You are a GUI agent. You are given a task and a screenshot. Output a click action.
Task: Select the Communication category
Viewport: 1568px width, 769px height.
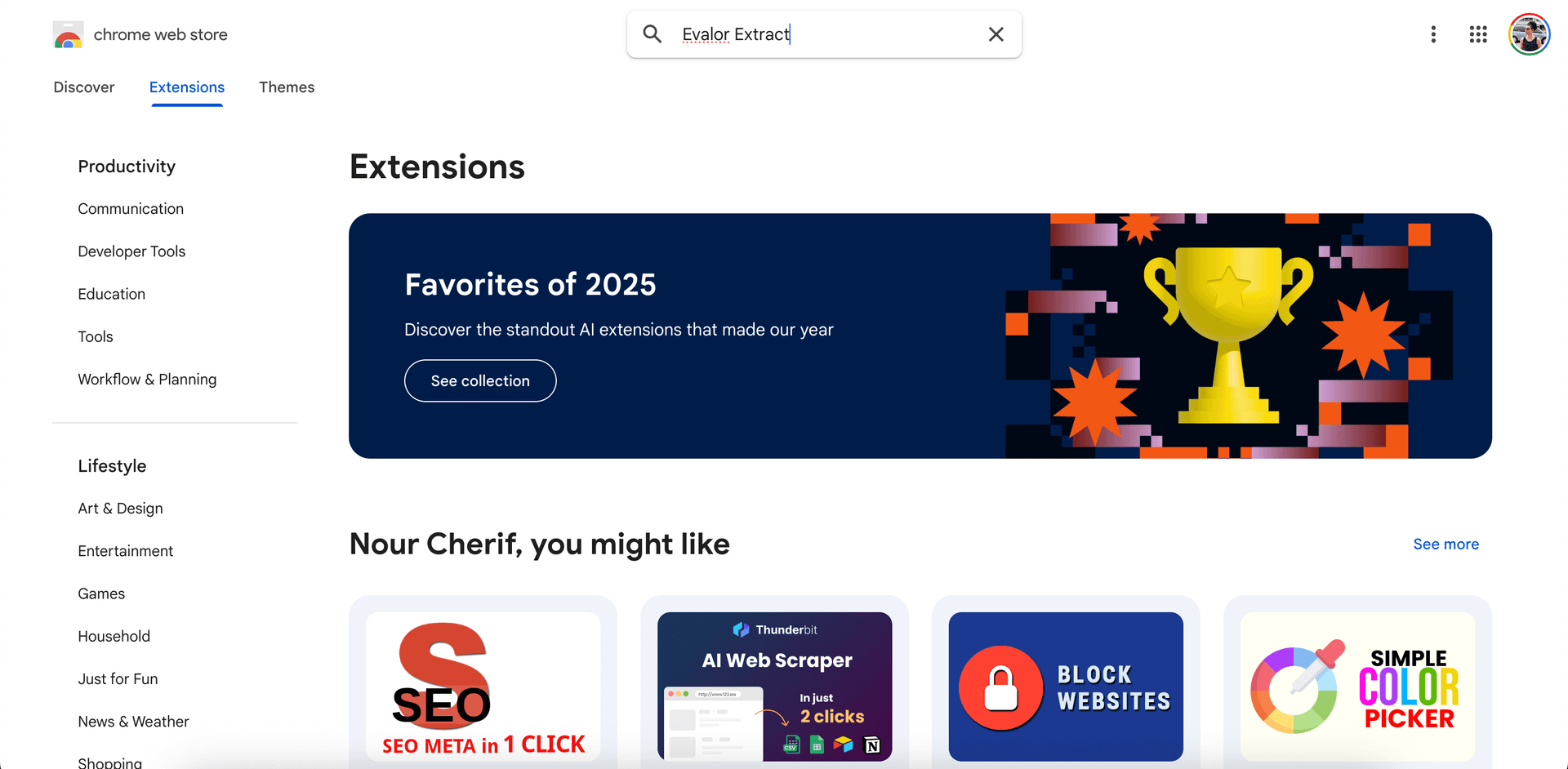click(131, 209)
